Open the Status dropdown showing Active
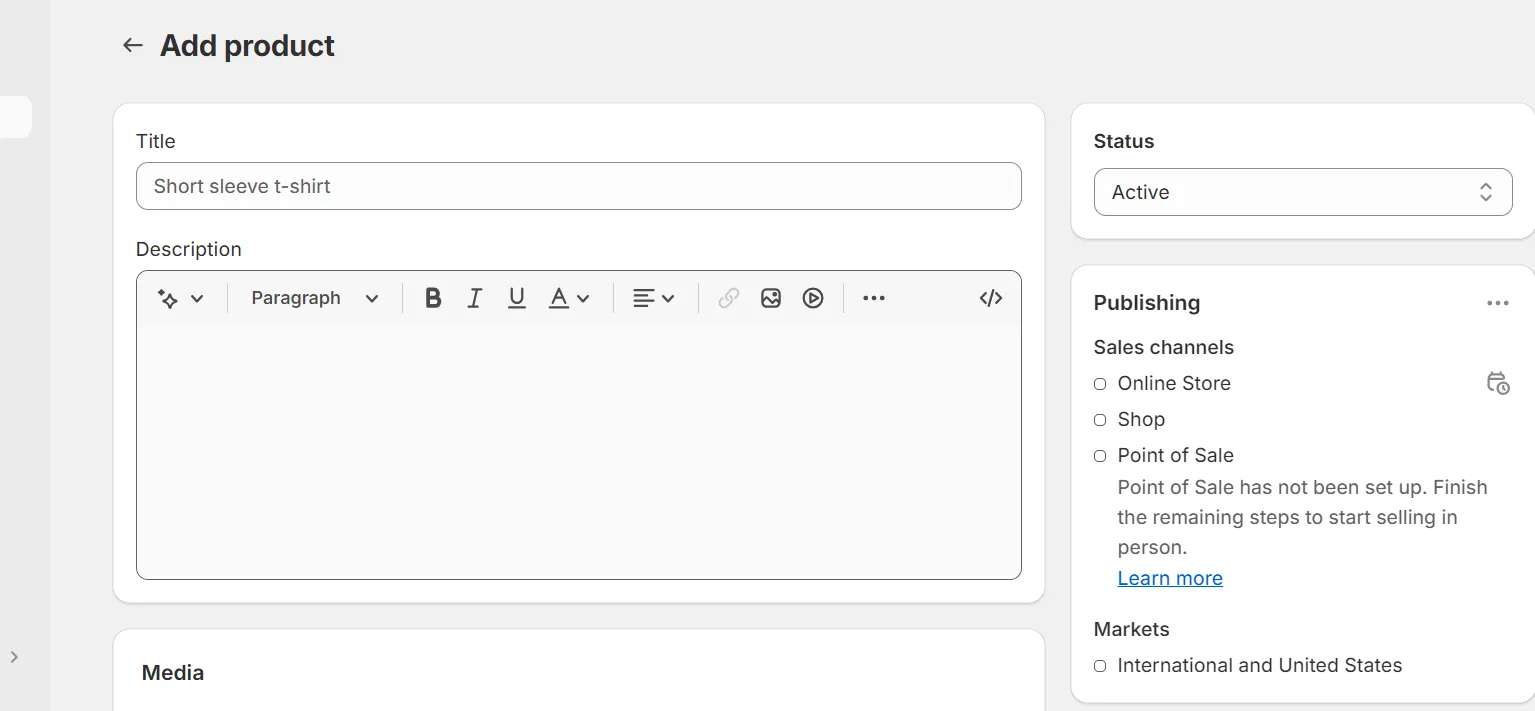This screenshot has height=711, width=1535. pos(1303,192)
